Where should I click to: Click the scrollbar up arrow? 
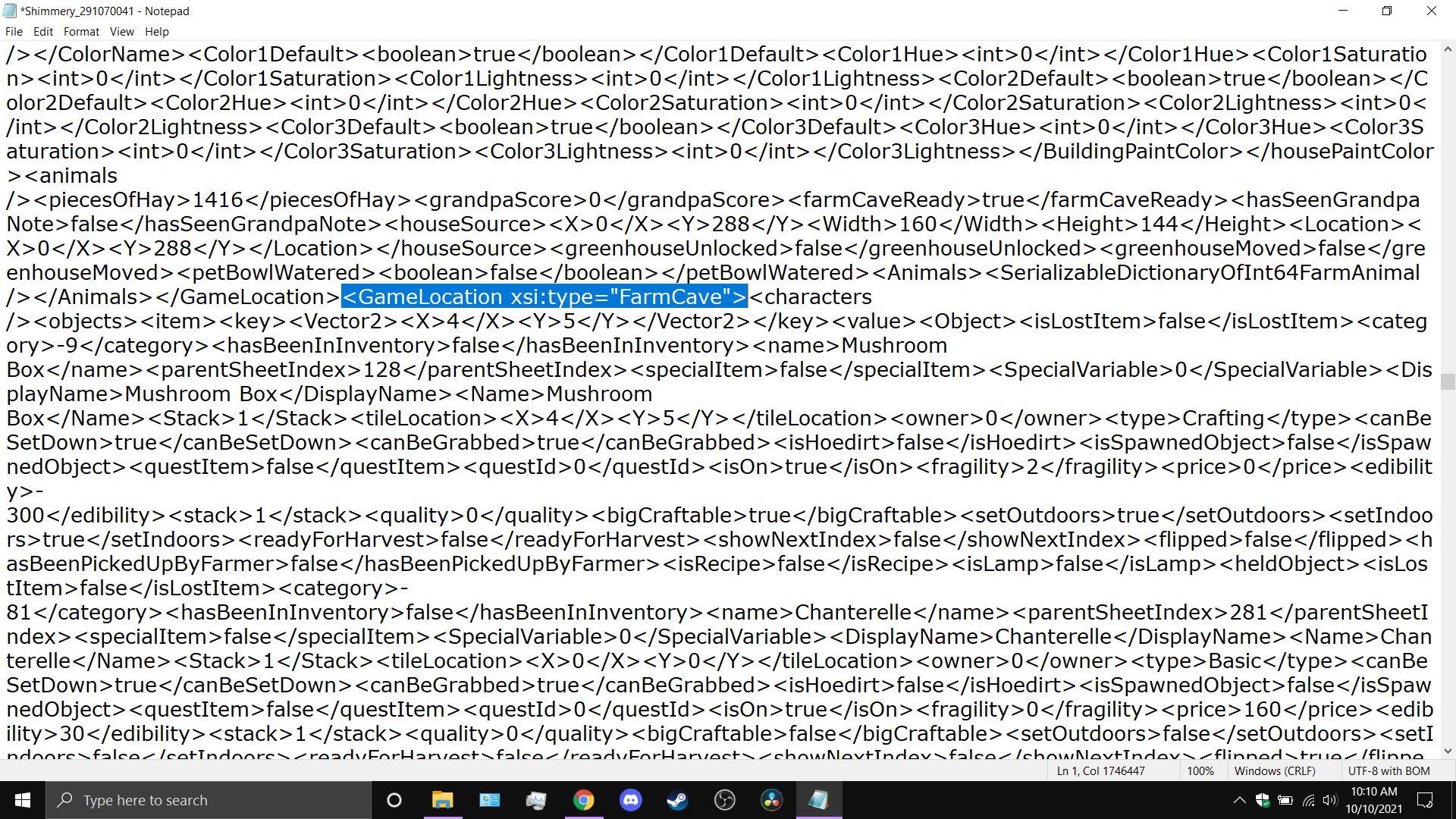click(x=1448, y=50)
